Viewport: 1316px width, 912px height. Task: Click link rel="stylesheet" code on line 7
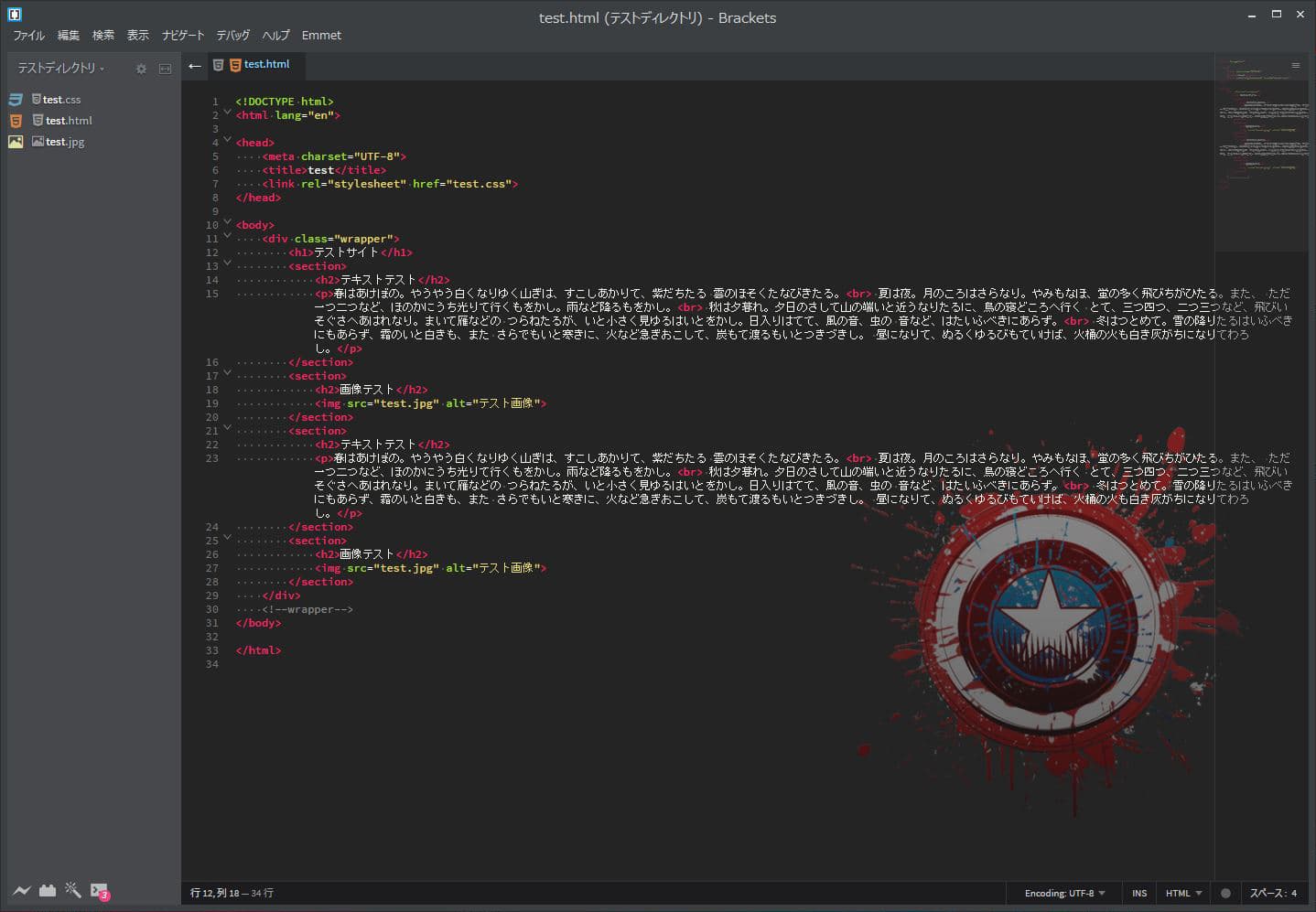click(x=390, y=184)
